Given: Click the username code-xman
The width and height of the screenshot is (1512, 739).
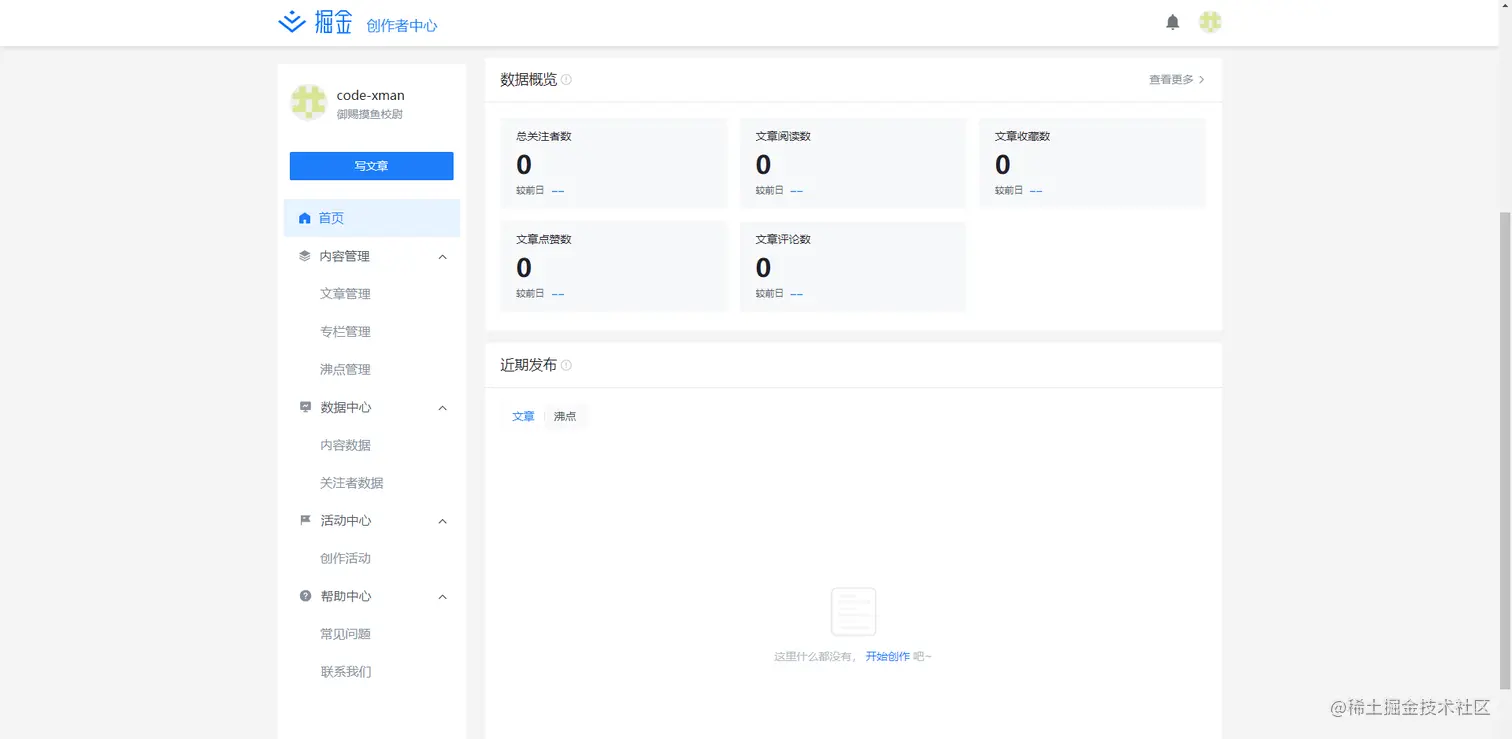Looking at the screenshot, I should point(371,95).
